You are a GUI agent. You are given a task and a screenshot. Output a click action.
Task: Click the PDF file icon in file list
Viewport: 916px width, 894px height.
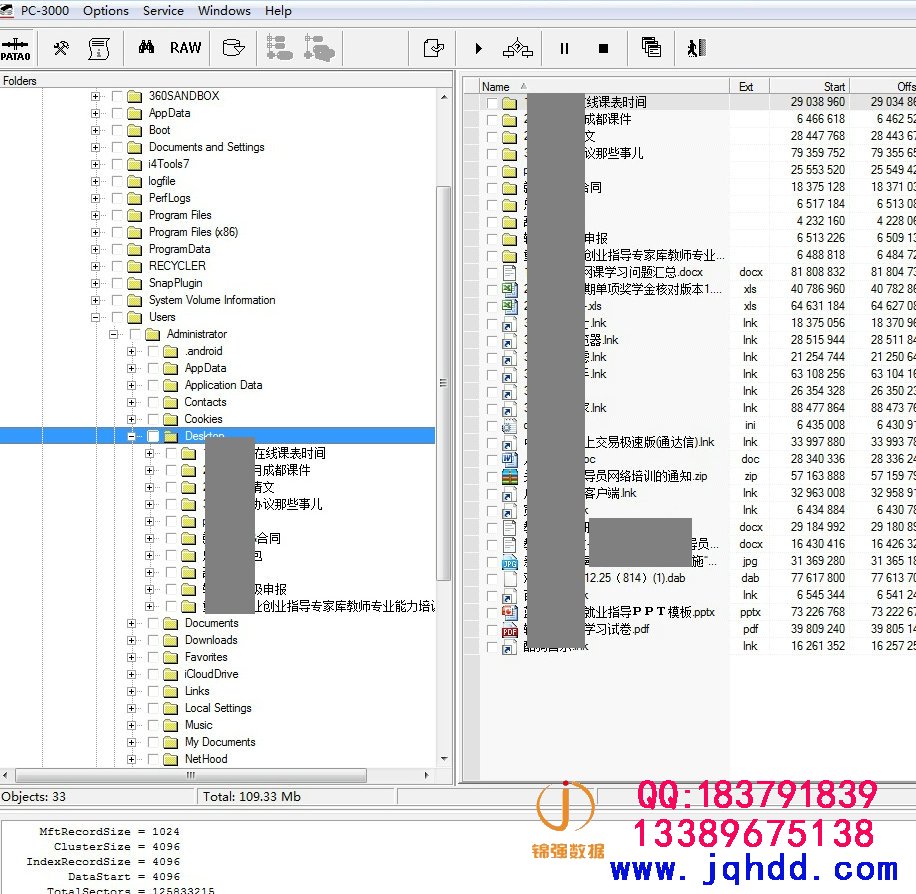tap(509, 630)
